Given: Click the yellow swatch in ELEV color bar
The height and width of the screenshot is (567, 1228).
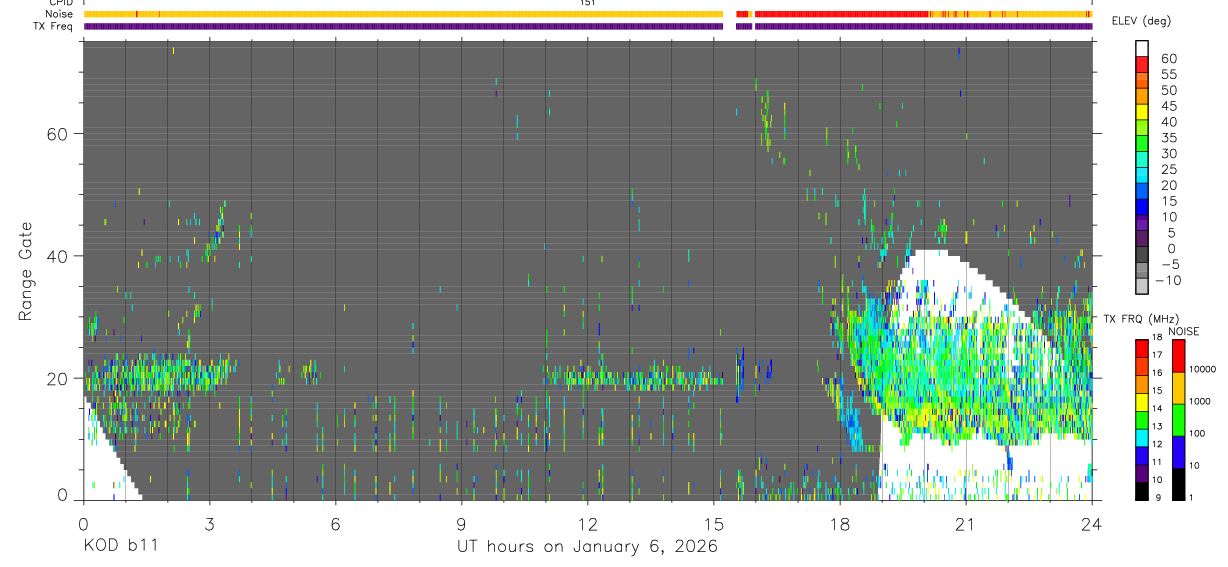Looking at the screenshot, I should (1142, 112).
